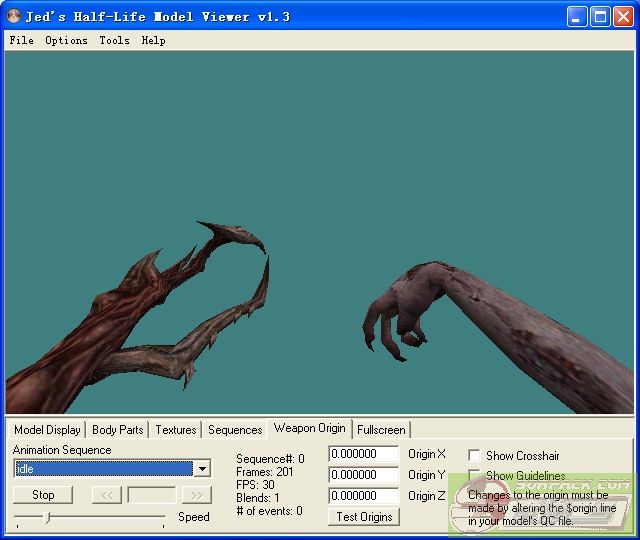Click the animation Speed slider
The height and width of the screenshot is (540, 640).
click(x=90, y=517)
